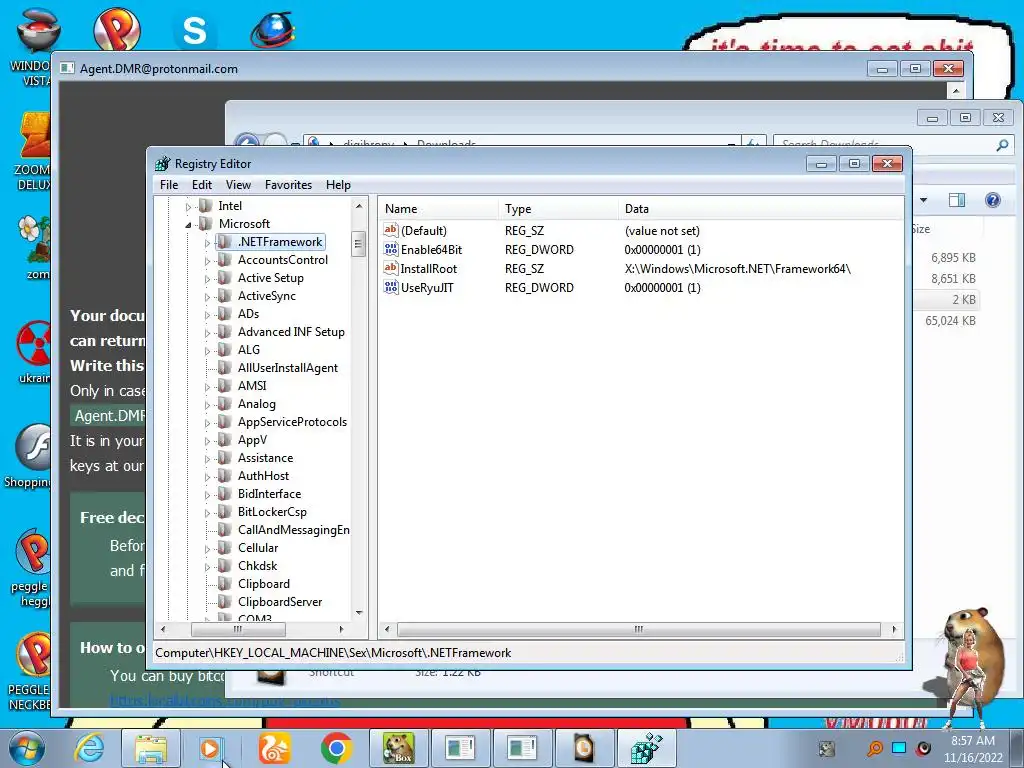Open the Help menu in Registry Editor
1024x768 pixels.
pyautogui.click(x=338, y=185)
